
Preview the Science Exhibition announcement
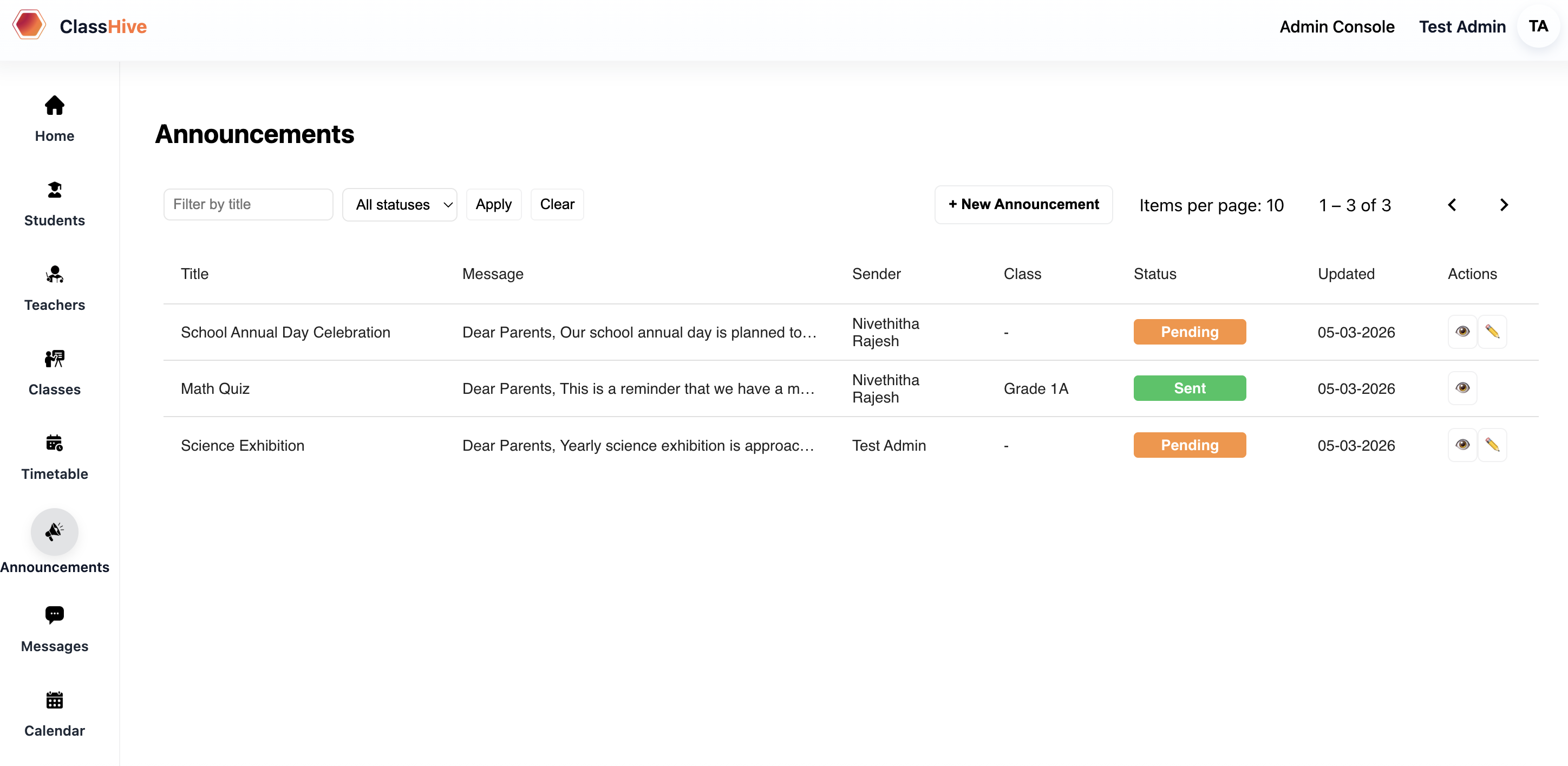(1463, 445)
